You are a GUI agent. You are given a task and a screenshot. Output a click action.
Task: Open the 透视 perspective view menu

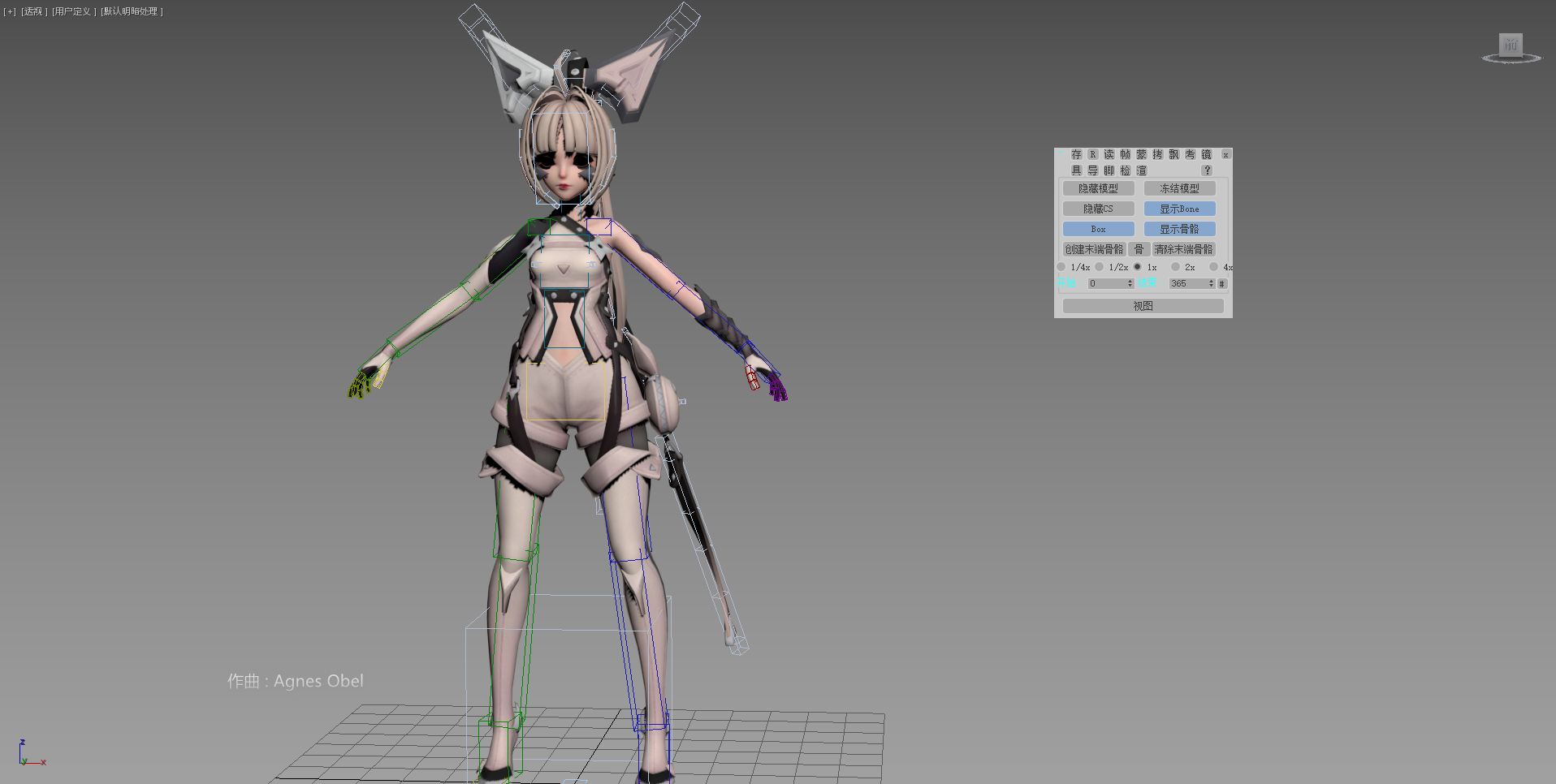(33, 11)
